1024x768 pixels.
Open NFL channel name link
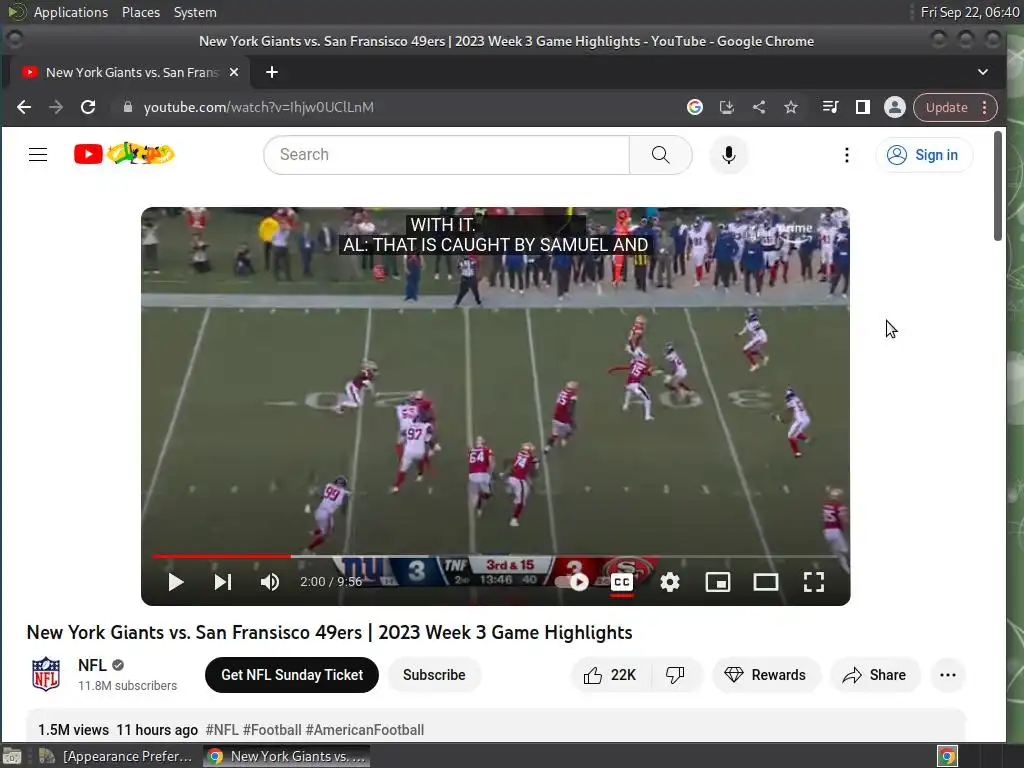pyautogui.click(x=92, y=665)
